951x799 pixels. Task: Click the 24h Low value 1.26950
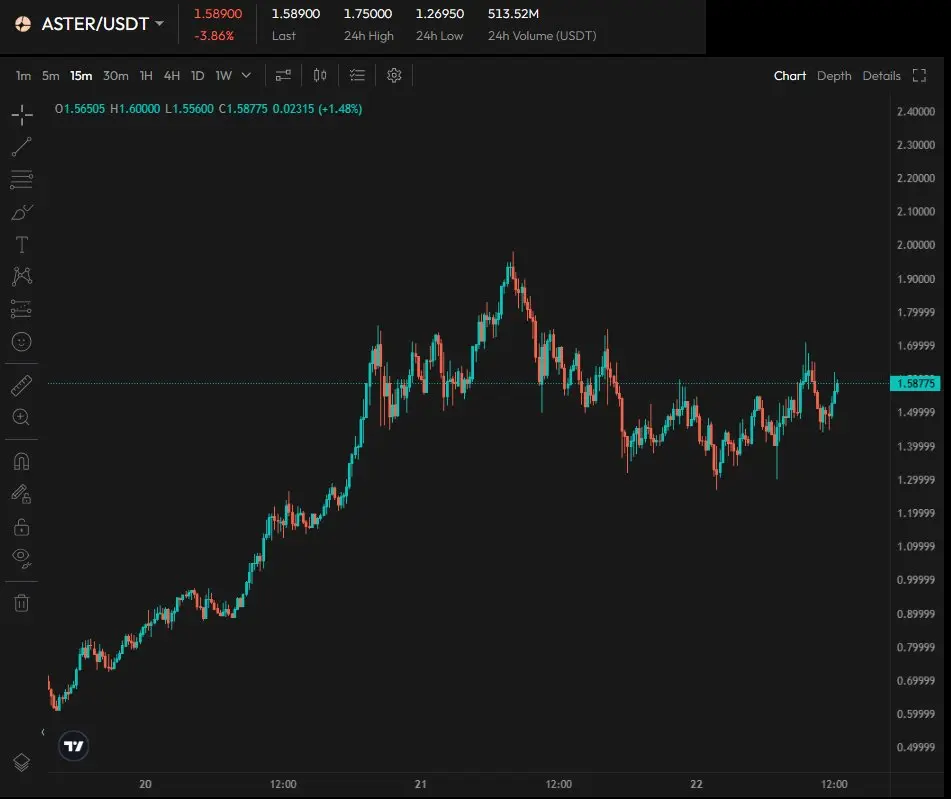(440, 13)
